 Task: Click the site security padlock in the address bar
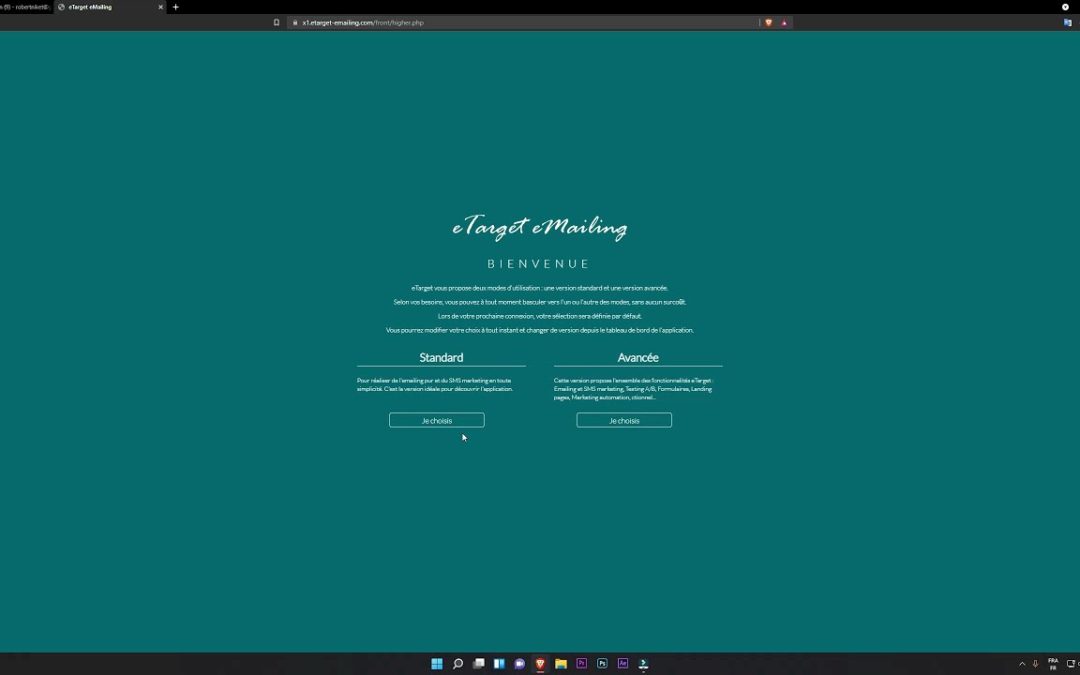click(294, 22)
